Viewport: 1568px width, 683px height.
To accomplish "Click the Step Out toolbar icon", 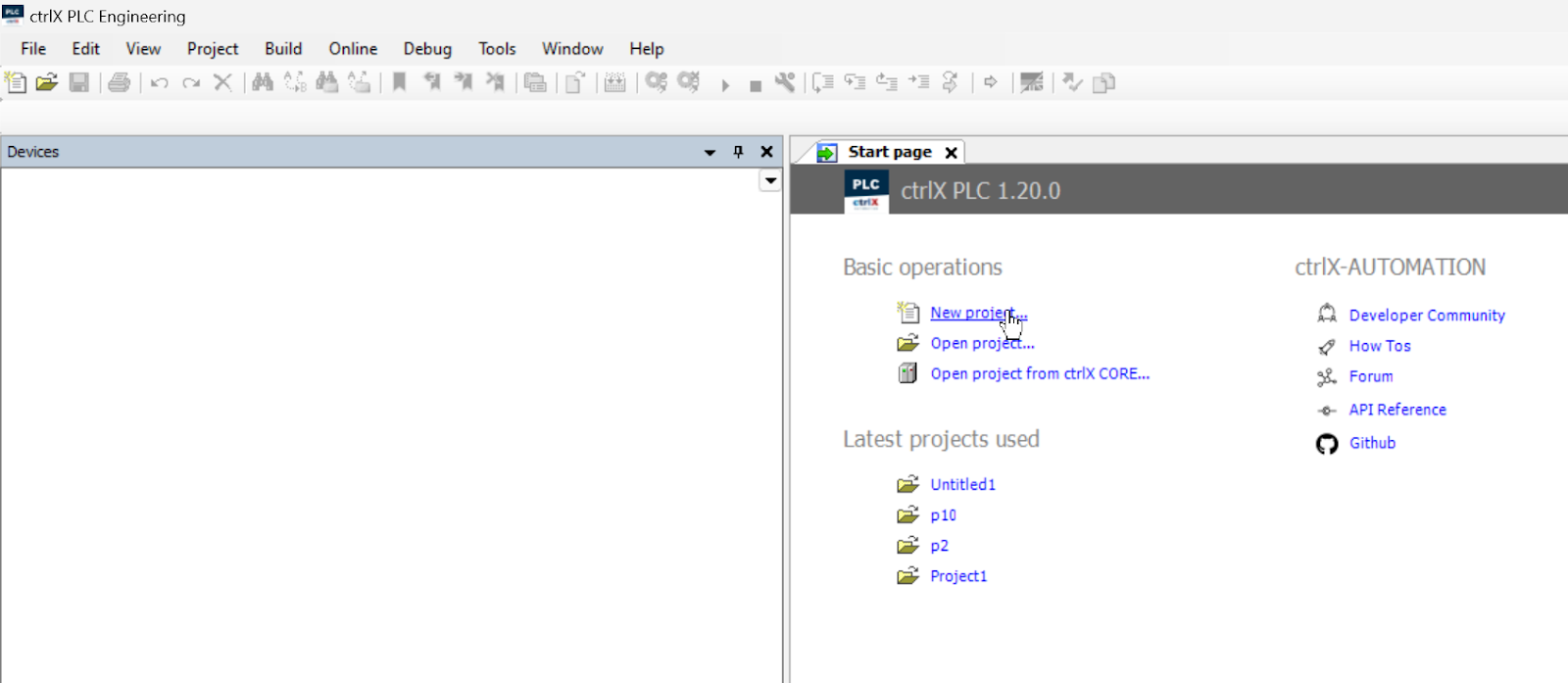I will coord(887,82).
